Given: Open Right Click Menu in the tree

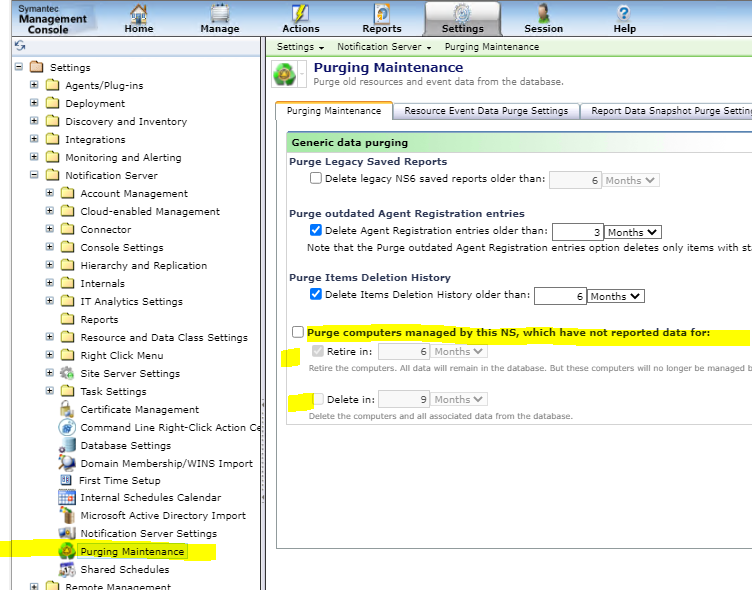Looking at the screenshot, I should click(122, 355).
